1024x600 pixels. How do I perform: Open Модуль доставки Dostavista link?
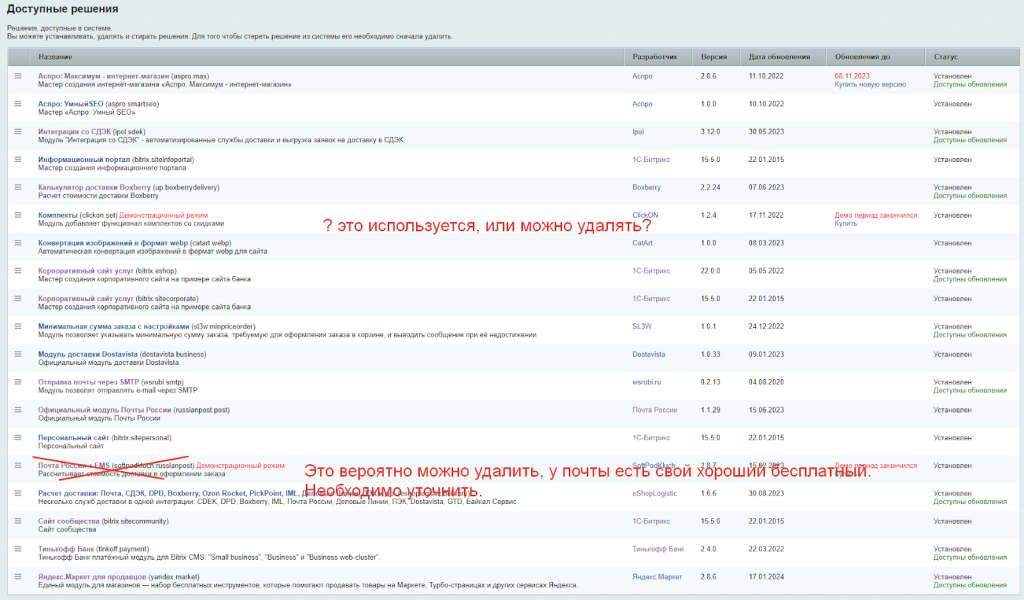click(x=88, y=354)
